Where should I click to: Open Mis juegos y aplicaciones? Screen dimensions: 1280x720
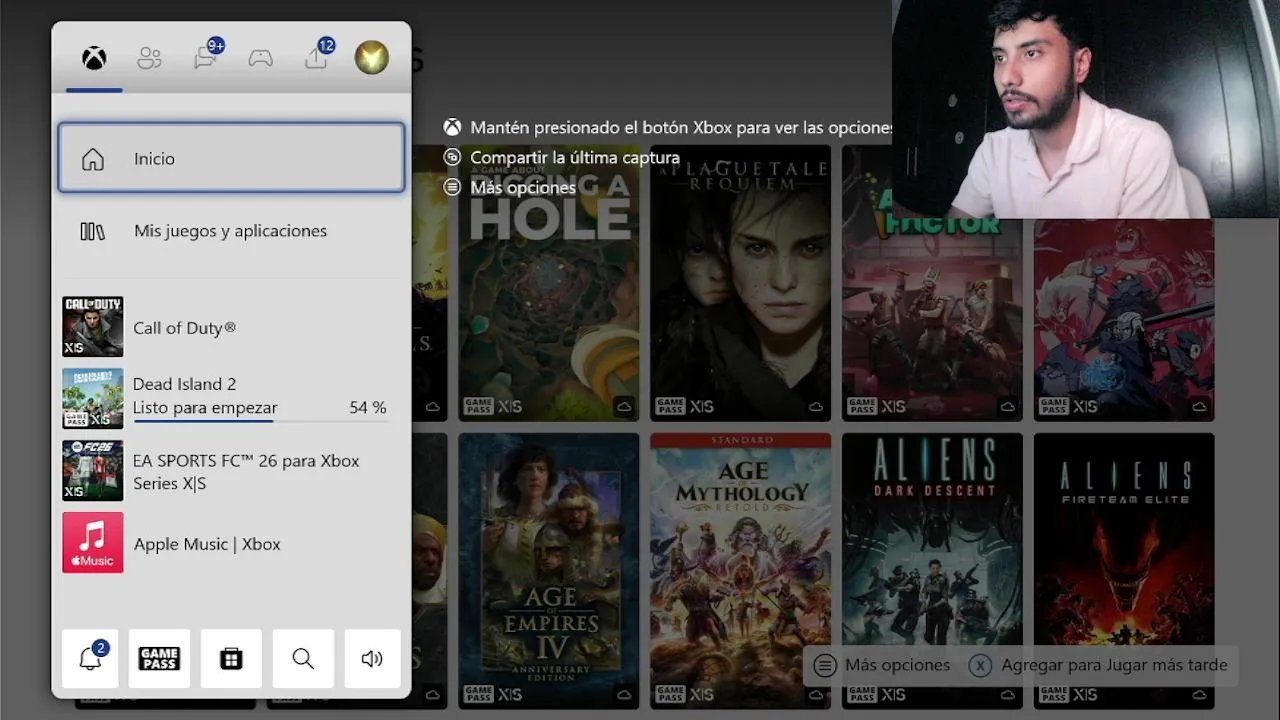pyautogui.click(x=231, y=231)
